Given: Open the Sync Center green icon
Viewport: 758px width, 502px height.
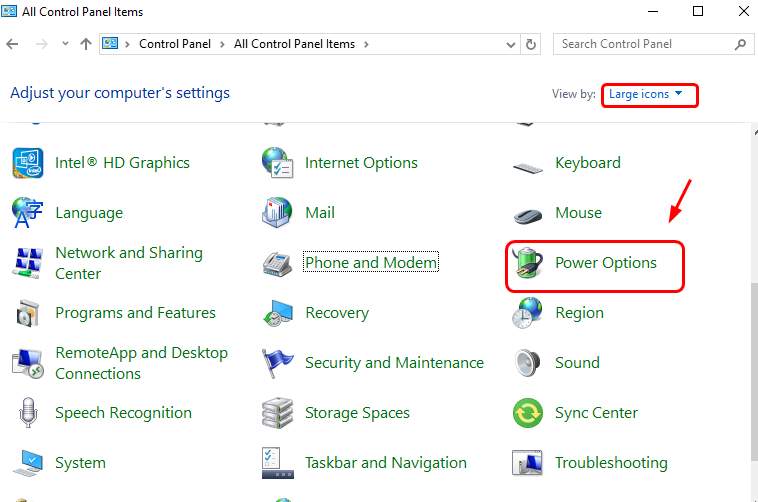Looking at the screenshot, I should [x=527, y=413].
